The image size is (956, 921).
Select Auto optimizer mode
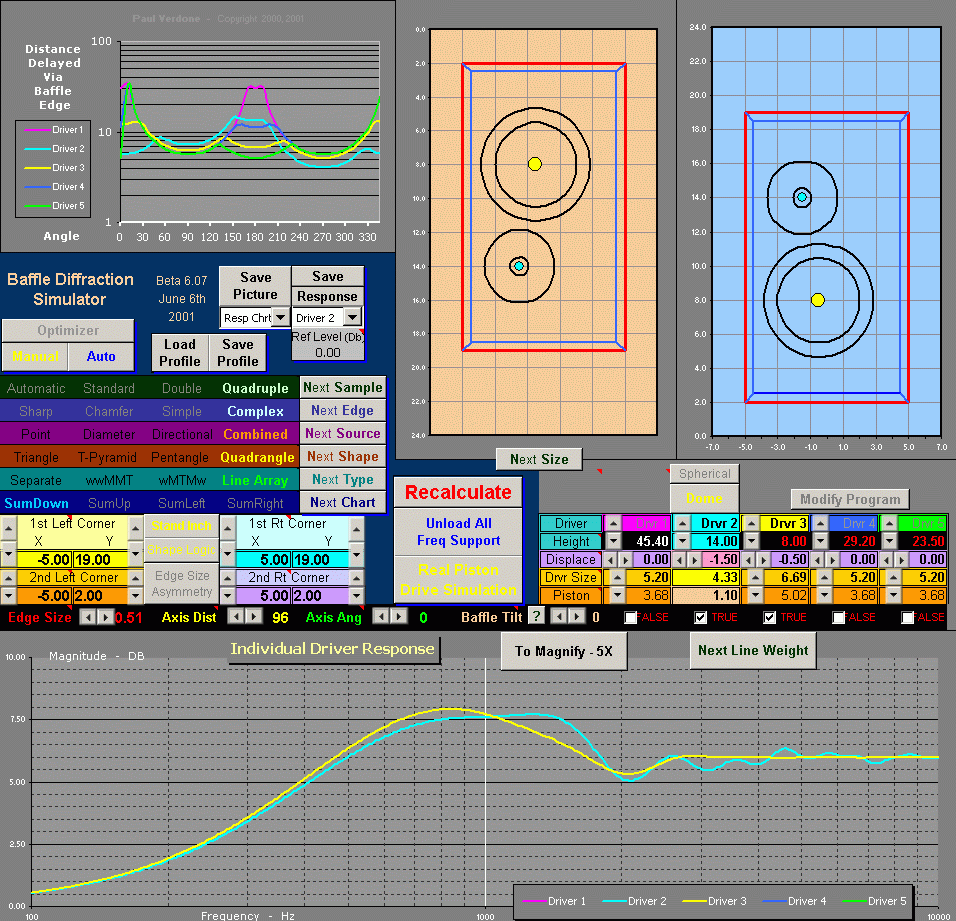(101, 356)
